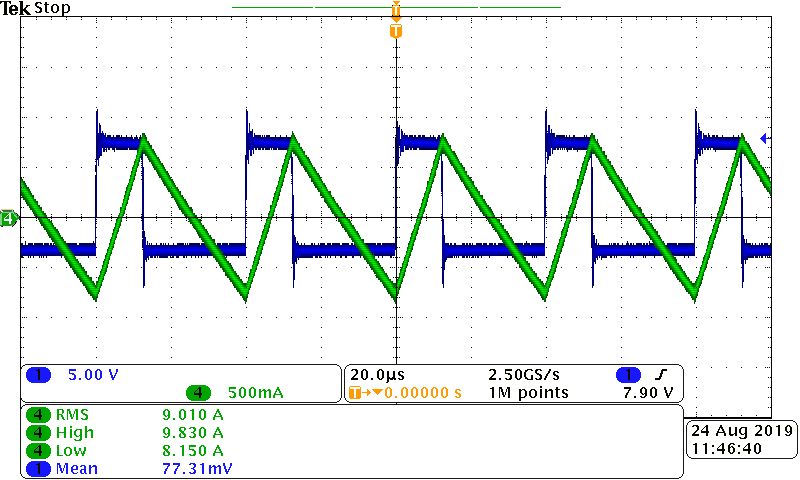
Task: Click the 11:46:40 time stamp
Action: (x=727, y=449)
